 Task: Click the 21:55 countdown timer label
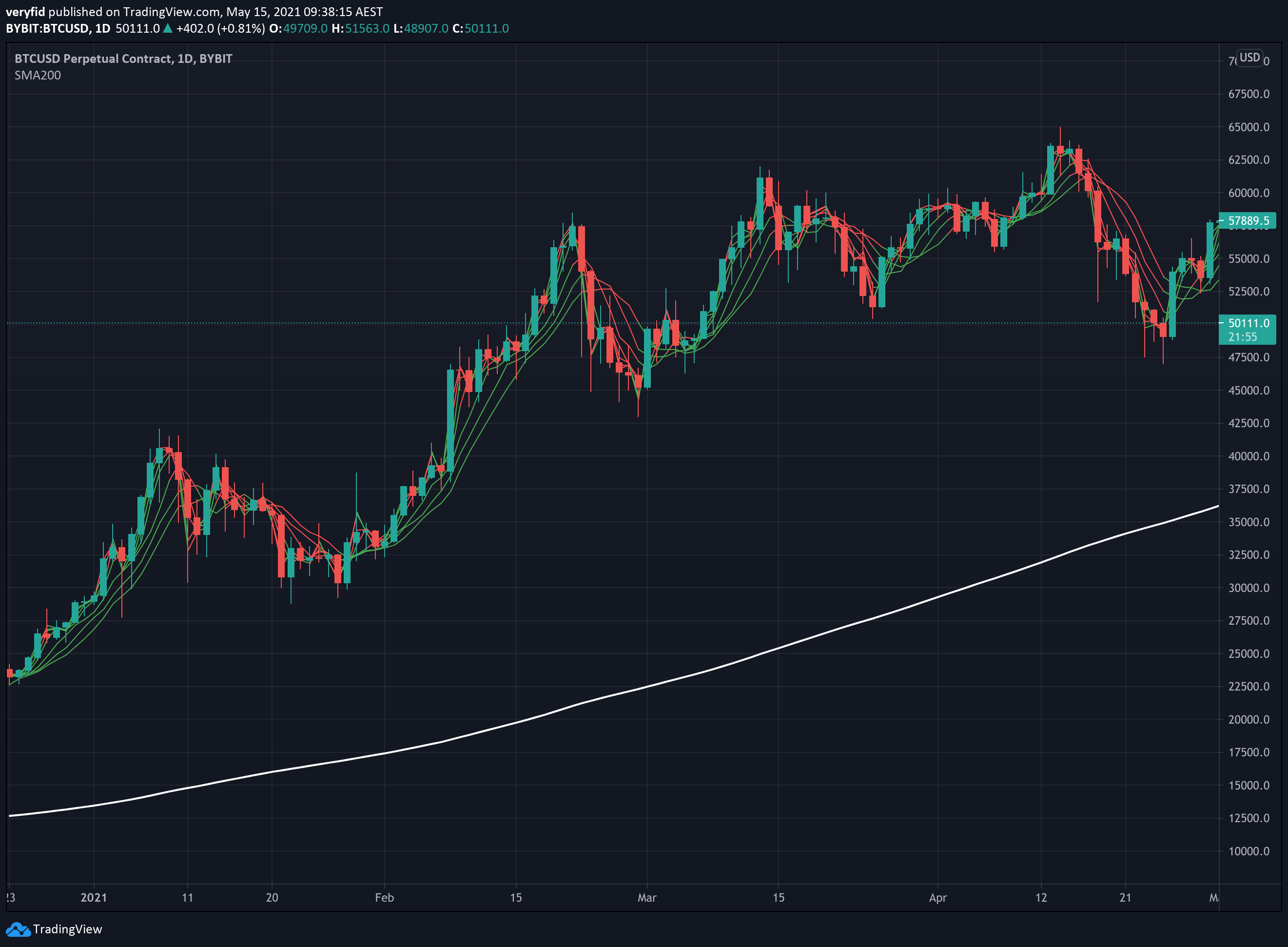click(x=1242, y=337)
